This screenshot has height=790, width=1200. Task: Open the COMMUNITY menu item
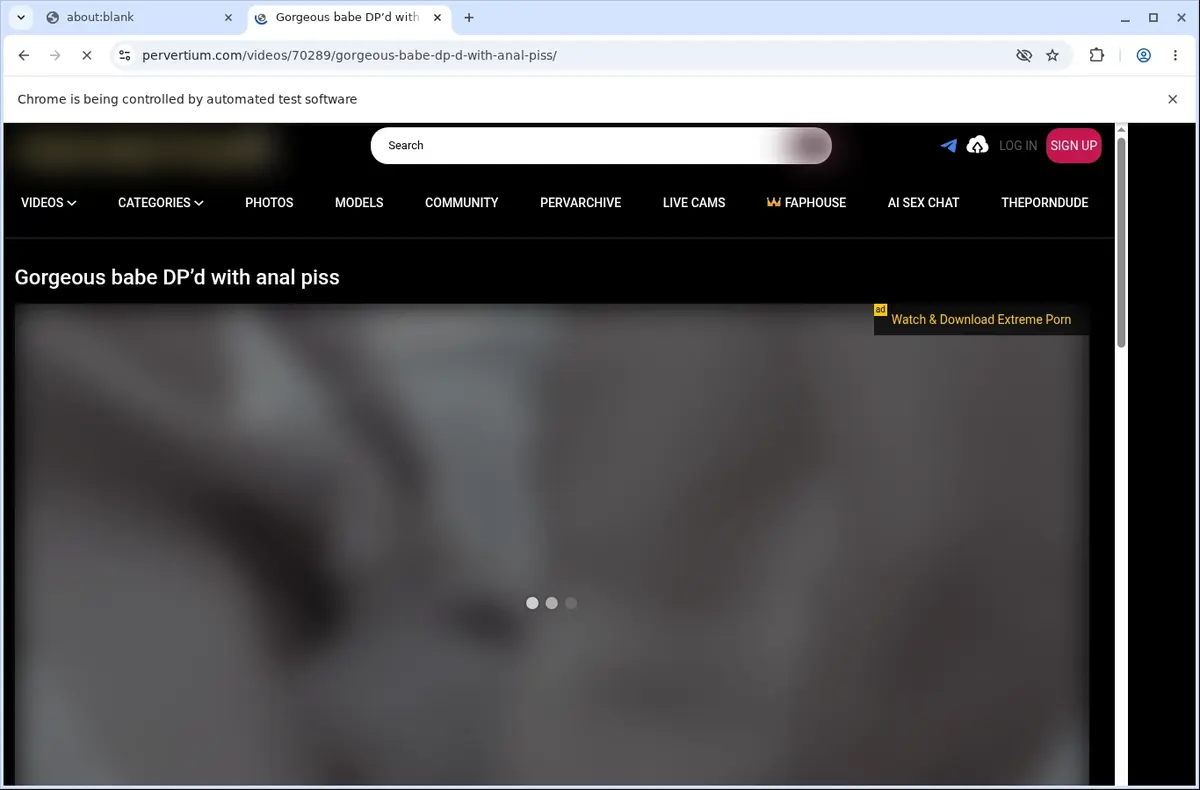click(461, 202)
